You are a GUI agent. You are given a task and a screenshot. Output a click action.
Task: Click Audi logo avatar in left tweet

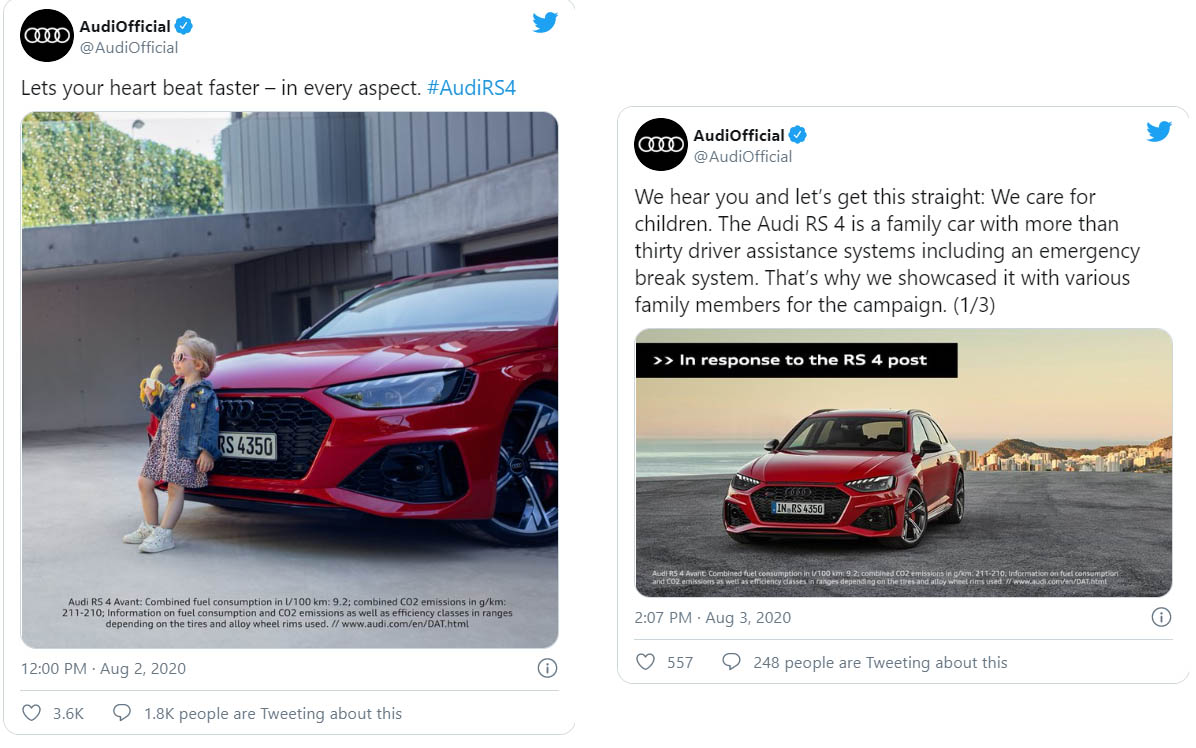coord(47,36)
